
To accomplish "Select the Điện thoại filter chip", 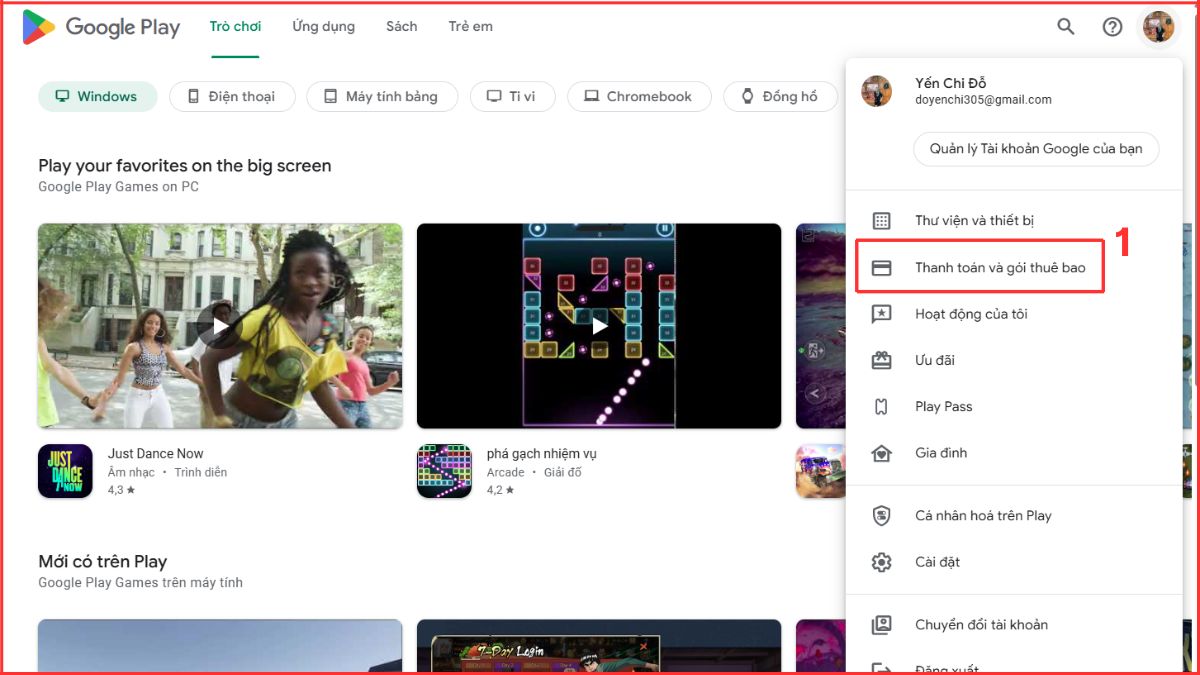I will (x=234, y=96).
